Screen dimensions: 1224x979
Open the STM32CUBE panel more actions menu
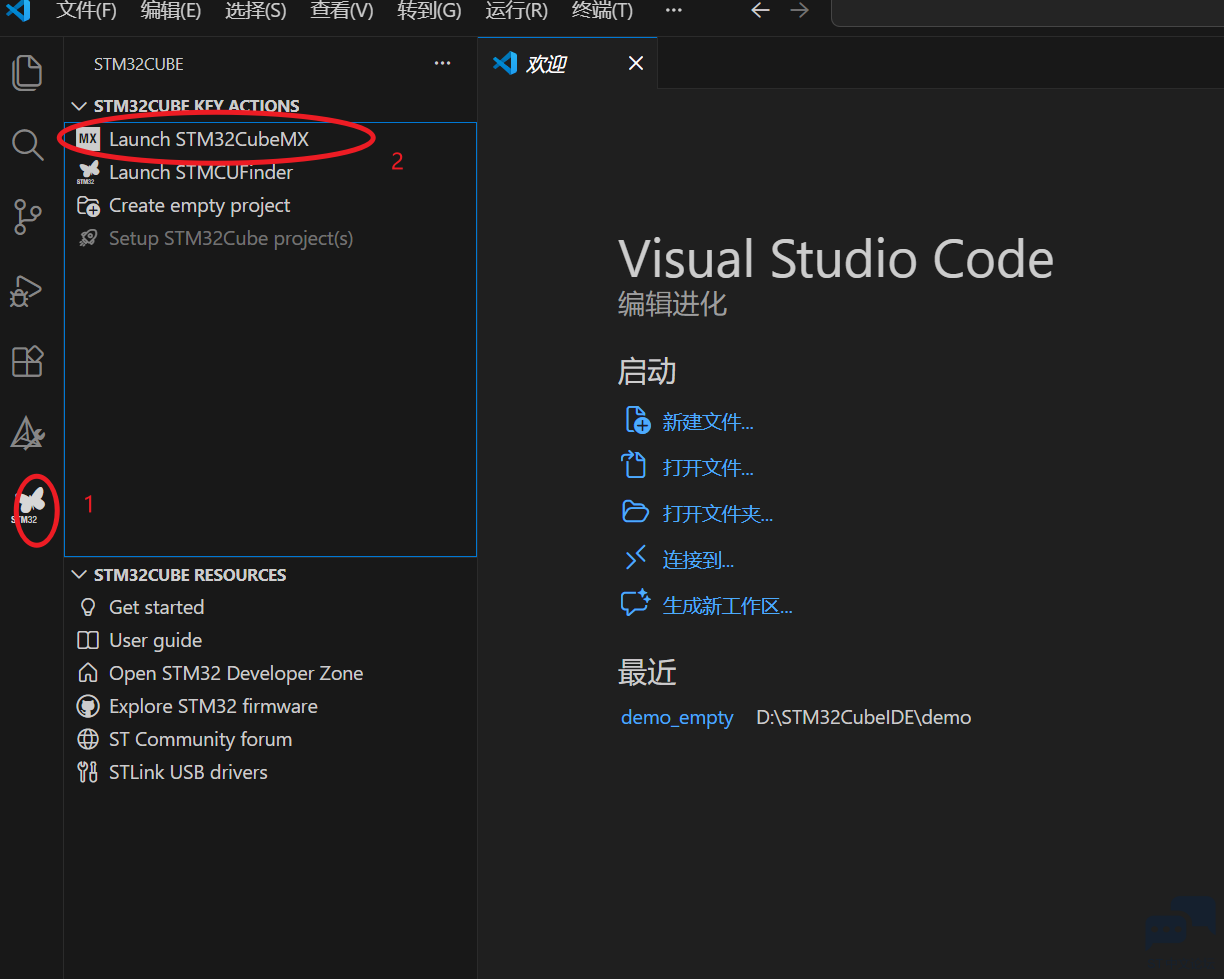(443, 63)
